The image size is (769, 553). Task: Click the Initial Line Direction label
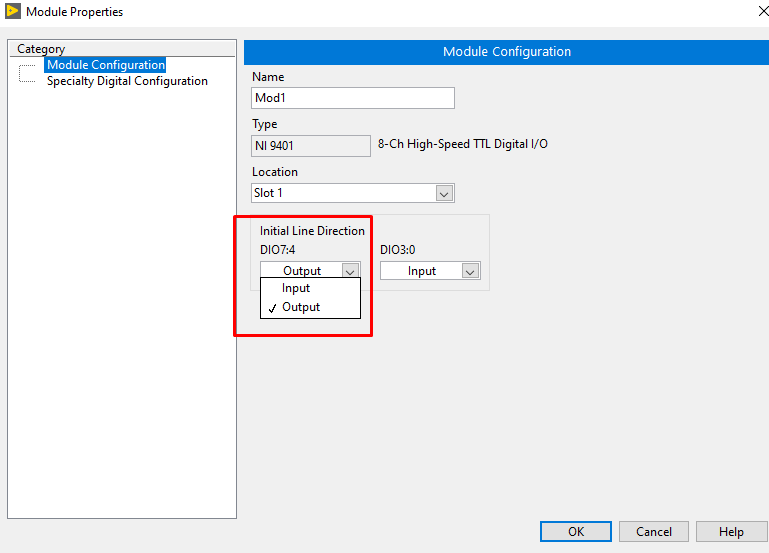click(x=312, y=231)
